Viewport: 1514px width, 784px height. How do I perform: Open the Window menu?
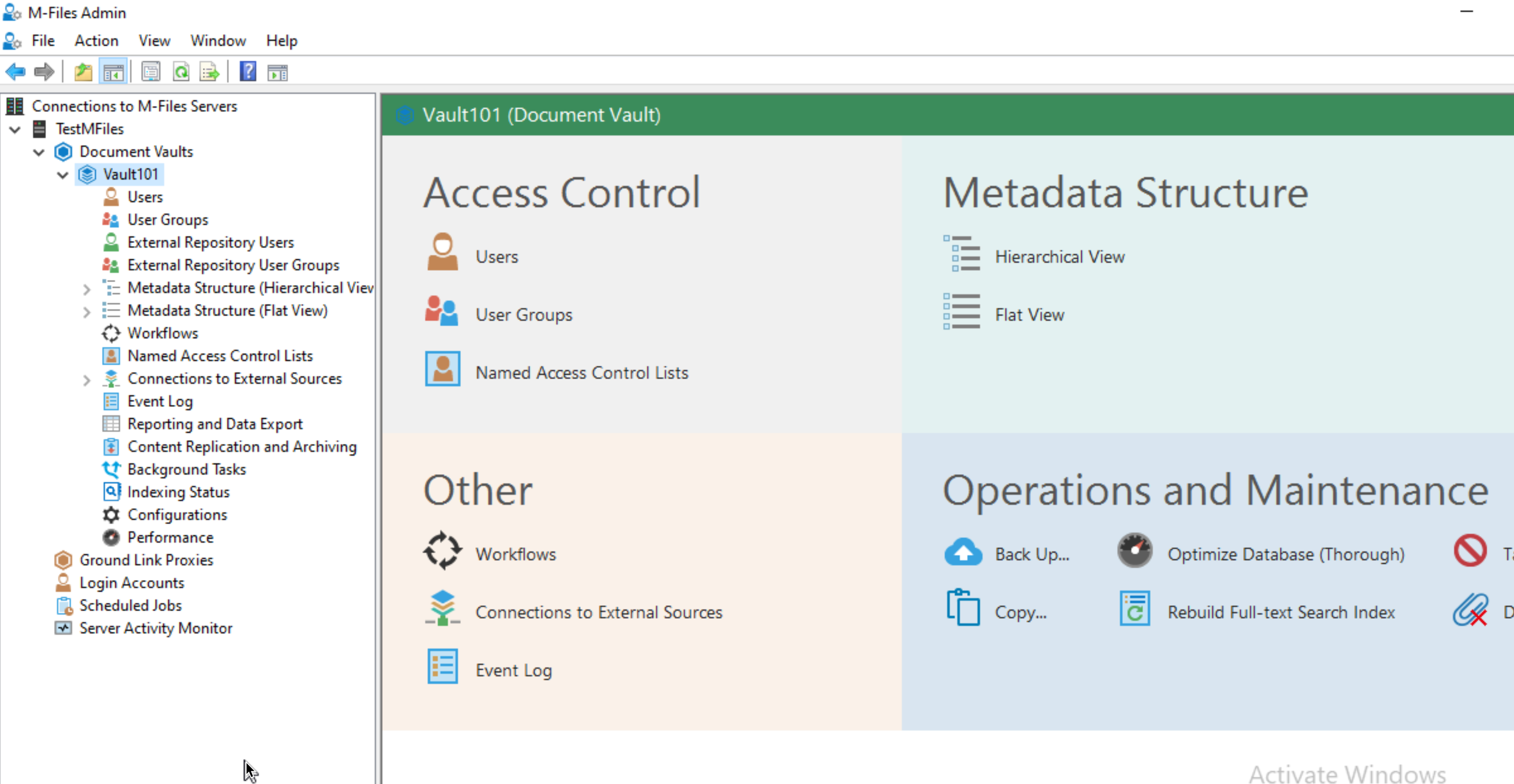218,41
